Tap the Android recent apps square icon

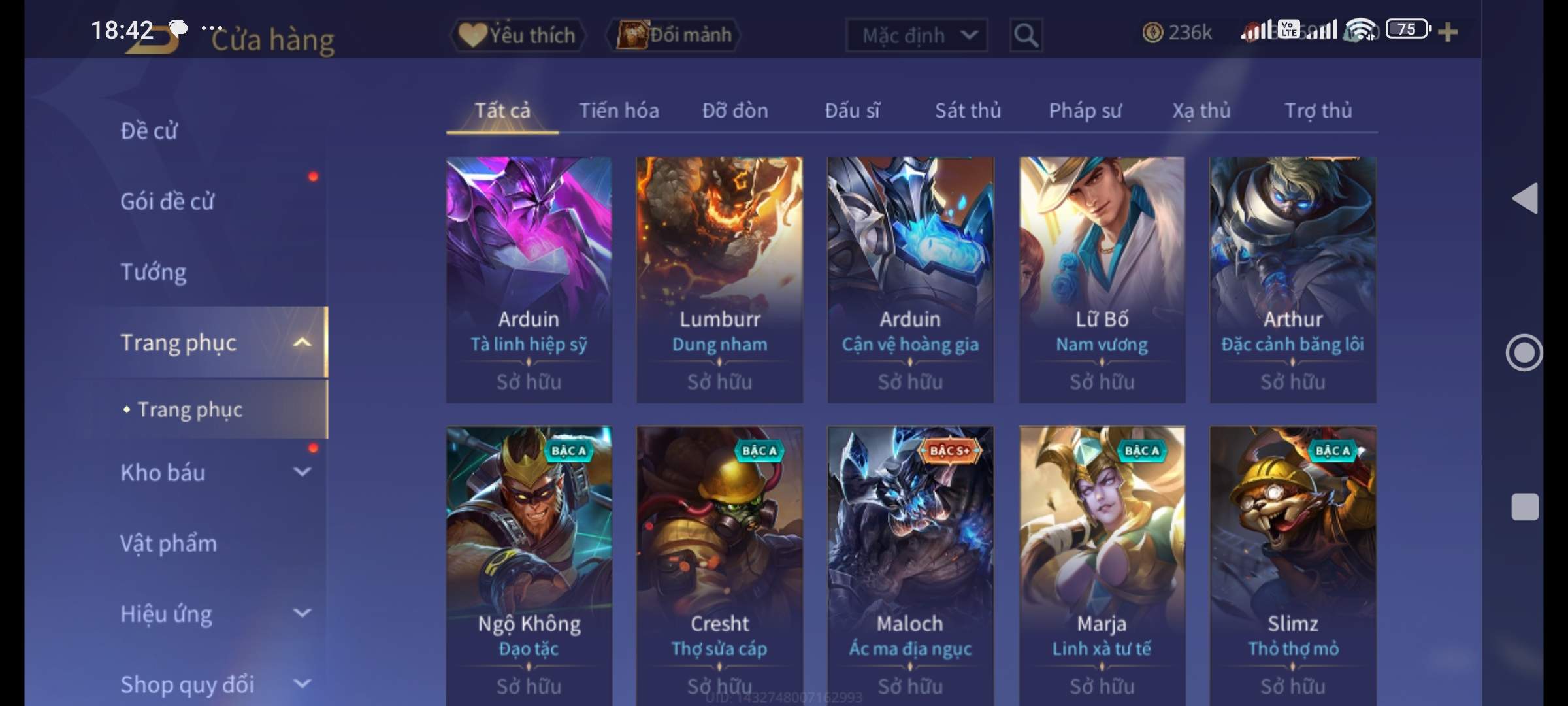coord(1525,507)
